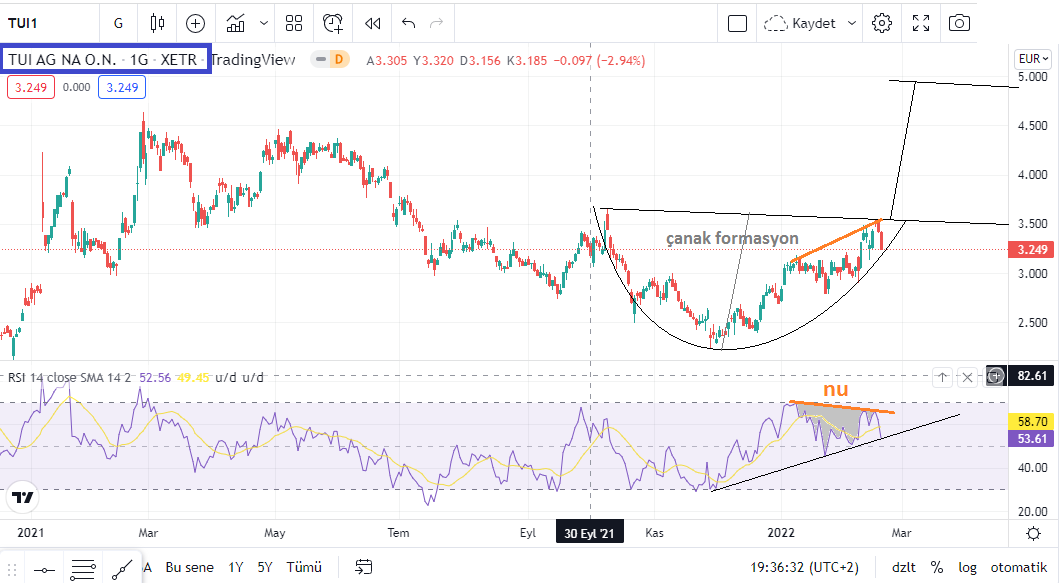Open the multi-line drawing tool
1059x583 pixels.
click(83, 569)
